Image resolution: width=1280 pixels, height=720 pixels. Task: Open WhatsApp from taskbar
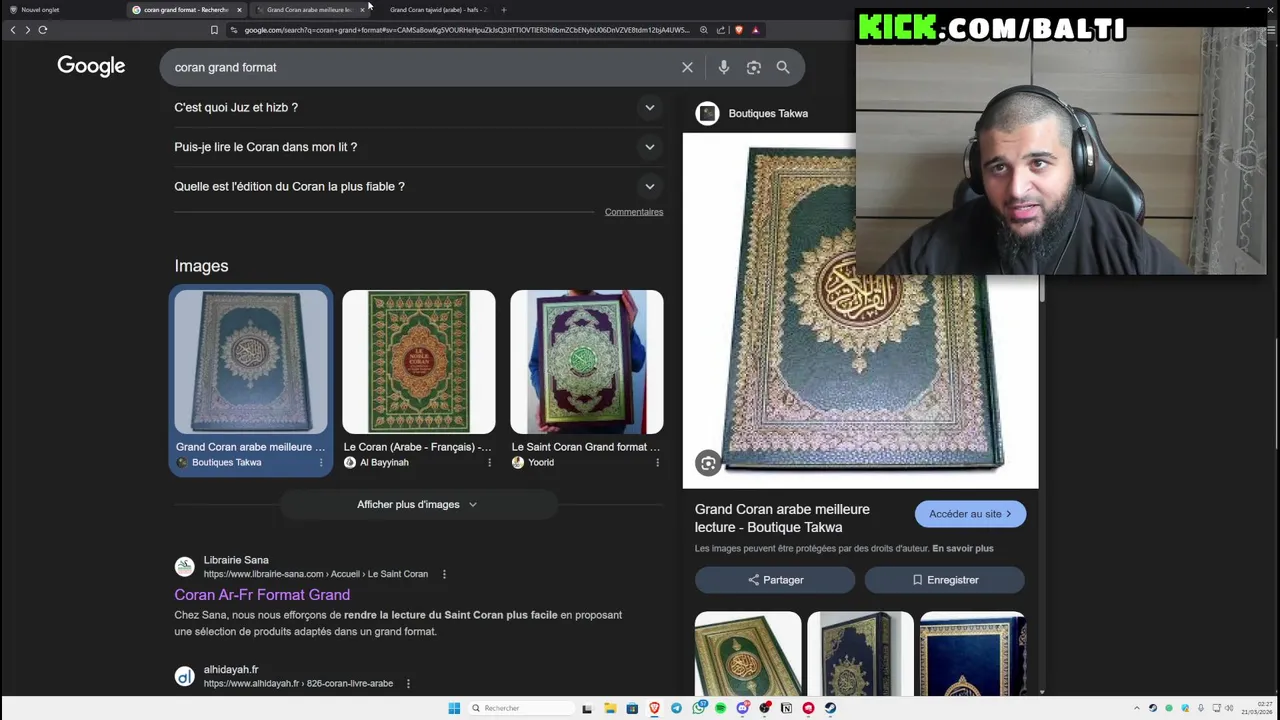[x=699, y=708]
